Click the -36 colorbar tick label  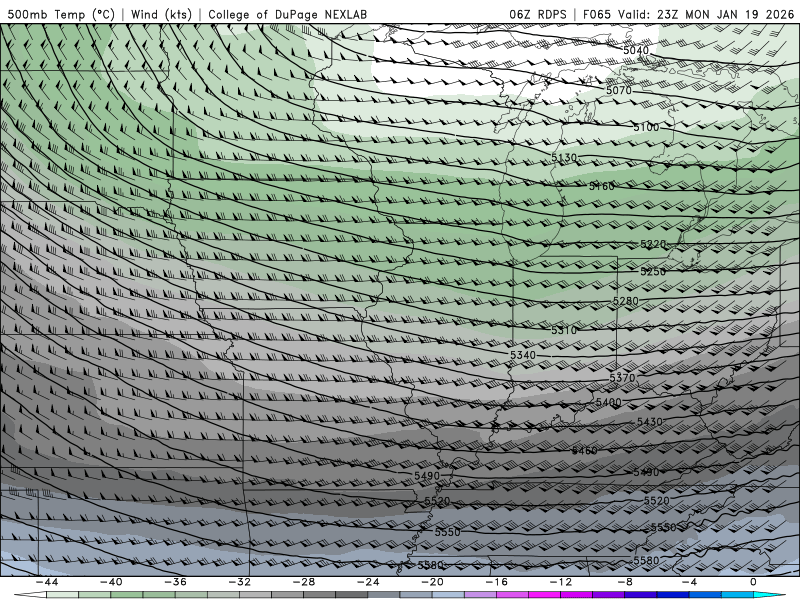coord(176,582)
